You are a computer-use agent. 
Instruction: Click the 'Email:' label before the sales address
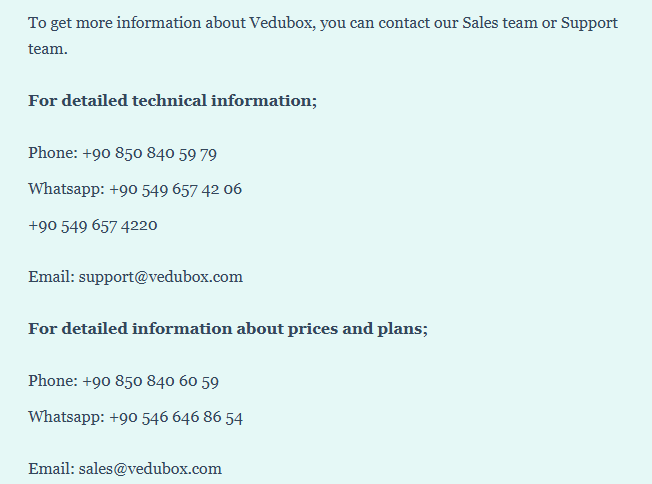click(52, 469)
